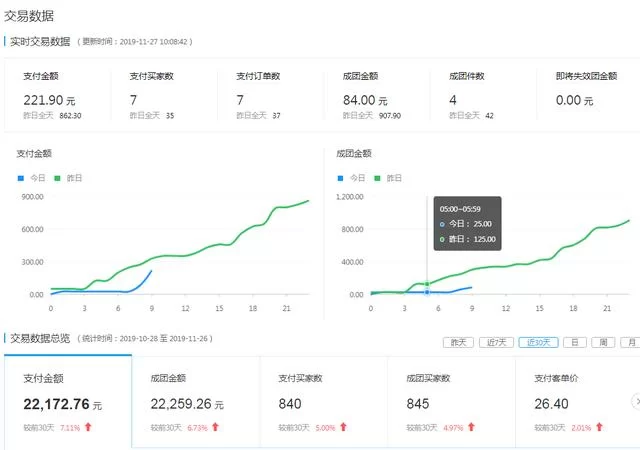Image resolution: width=640 pixels, height=450 pixels.
Task: Click the next arrow beside overview cards
Action: coord(636,400)
